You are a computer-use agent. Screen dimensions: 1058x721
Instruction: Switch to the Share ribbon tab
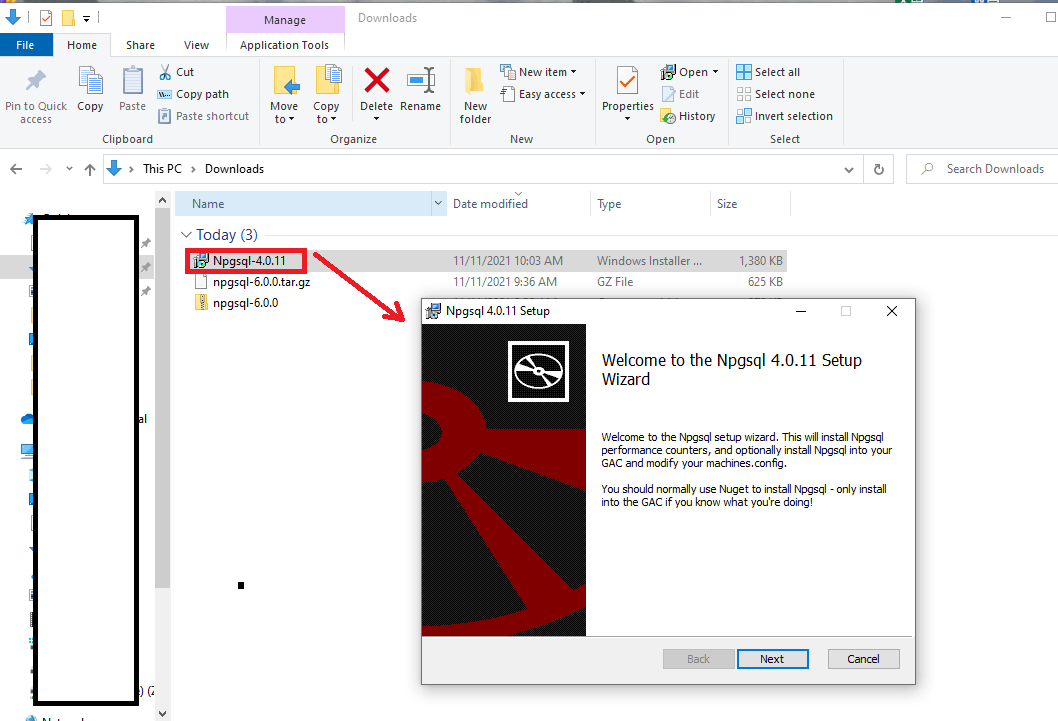point(140,45)
